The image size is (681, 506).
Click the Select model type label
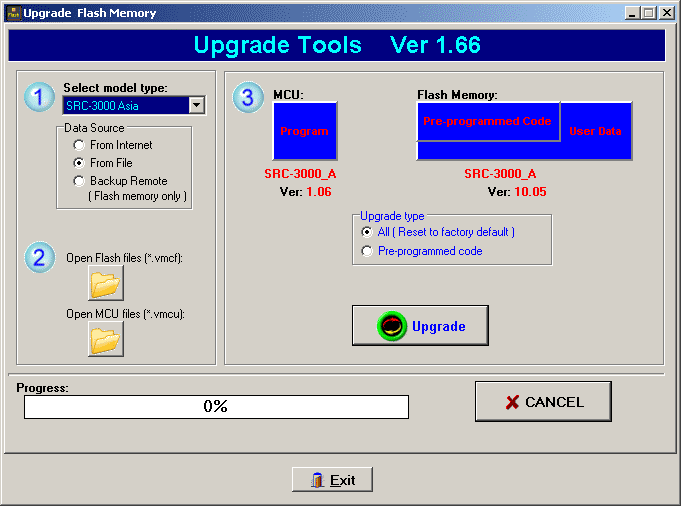point(116,88)
